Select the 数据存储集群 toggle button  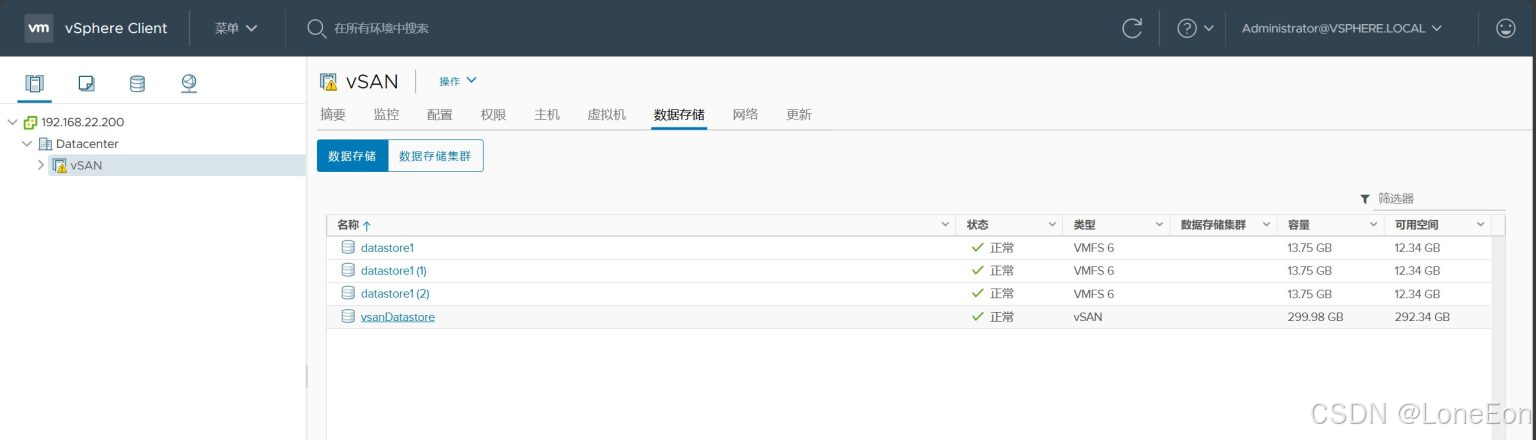pyautogui.click(x=436, y=156)
